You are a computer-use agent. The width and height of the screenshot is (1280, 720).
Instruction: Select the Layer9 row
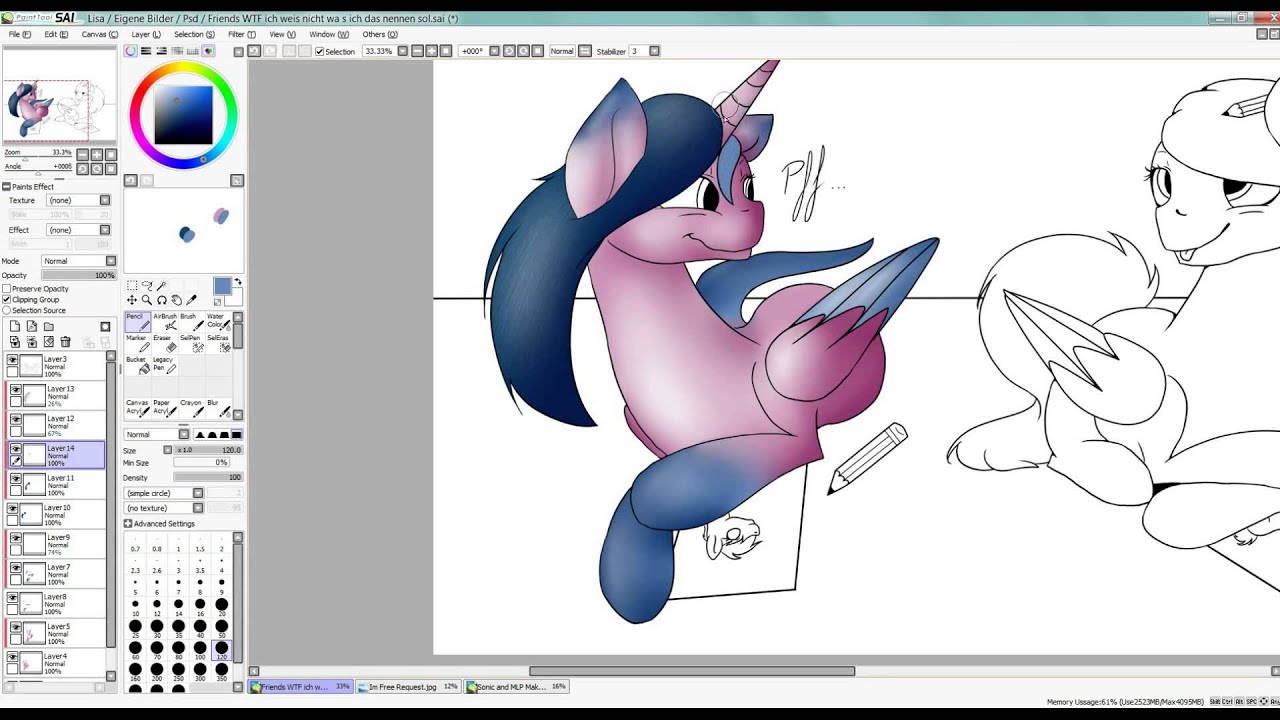click(56, 544)
